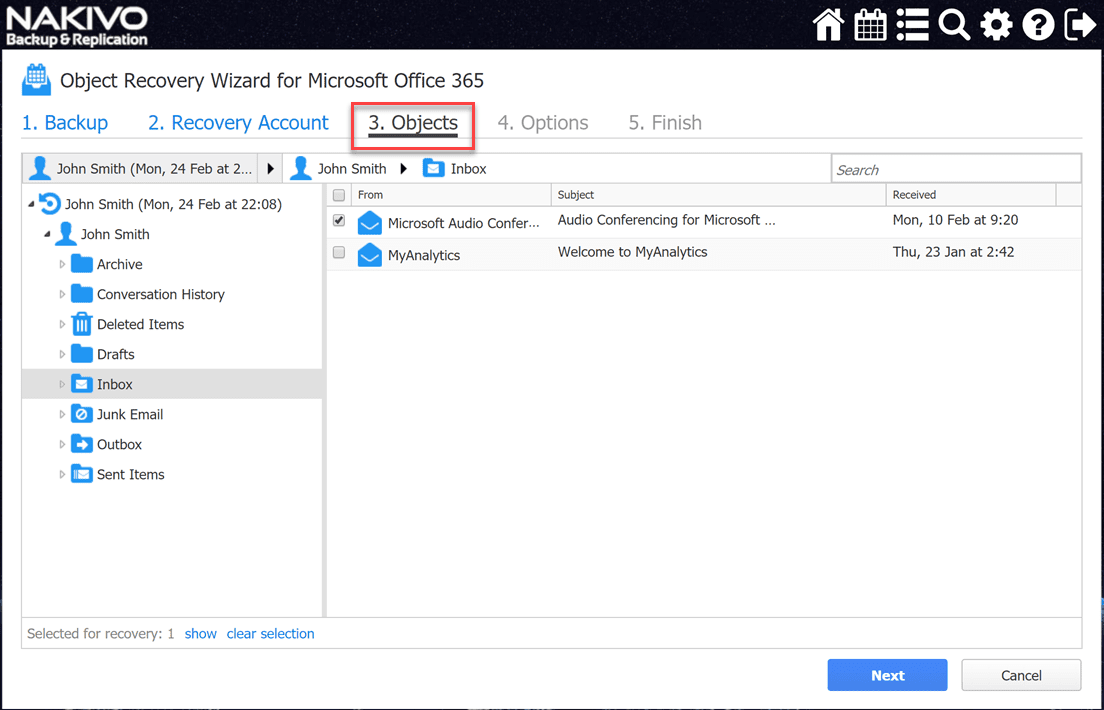Click the clear selection link

click(270, 633)
